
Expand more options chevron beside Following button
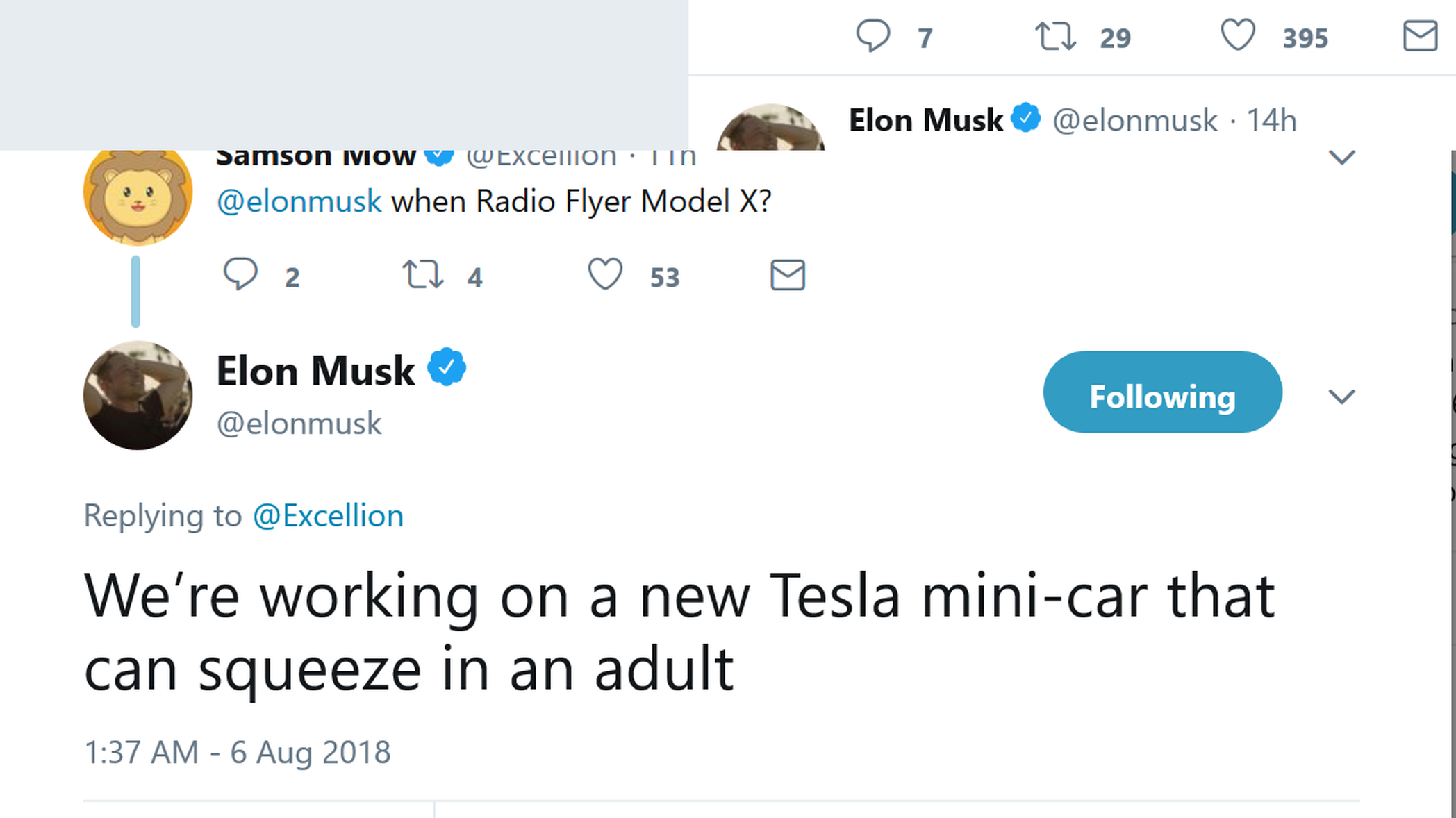(x=1341, y=397)
